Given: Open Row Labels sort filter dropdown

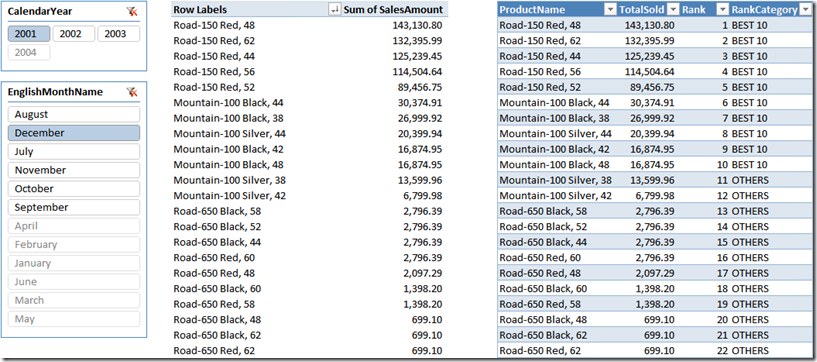Looking at the screenshot, I should click(x=335, y=9).
